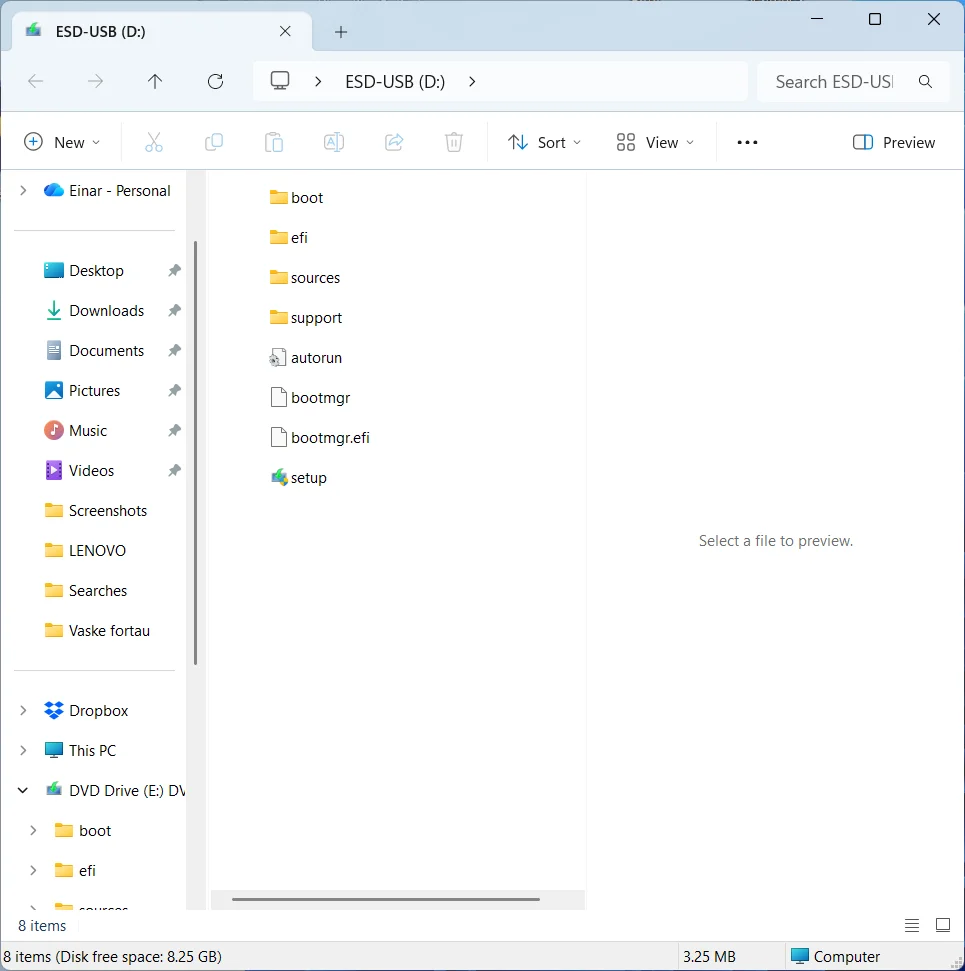Unpin Downloads using its pin icon

click(174, 310)
